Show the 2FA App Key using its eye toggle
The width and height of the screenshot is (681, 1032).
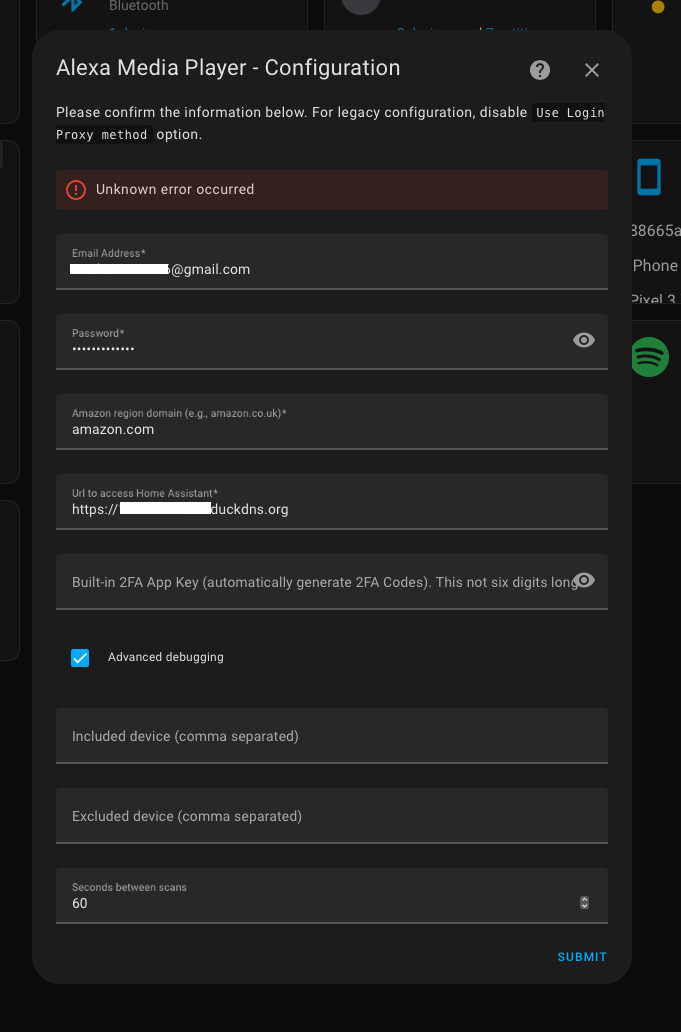point(583,580)
